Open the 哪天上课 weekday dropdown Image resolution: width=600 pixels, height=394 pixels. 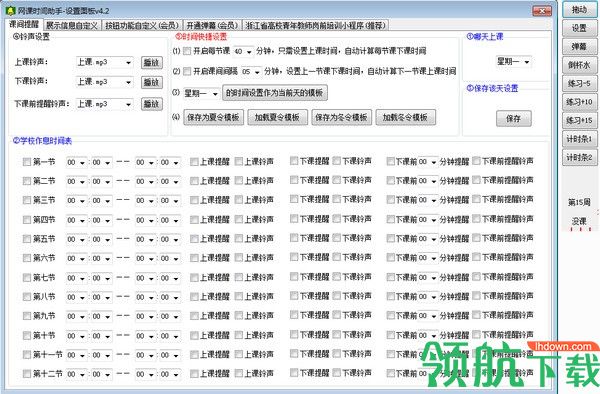tap(513, 62)
